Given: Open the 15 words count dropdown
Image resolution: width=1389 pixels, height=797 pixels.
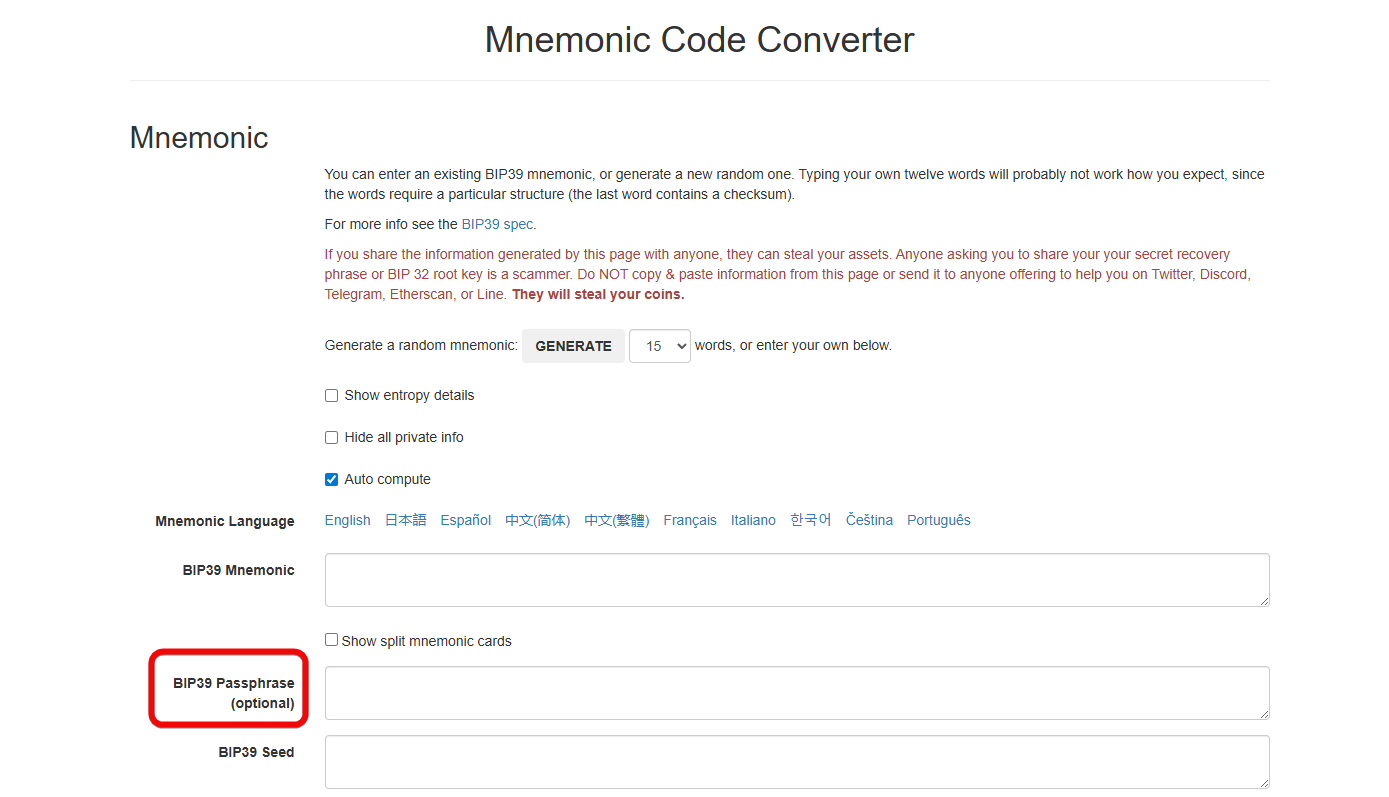Looking at the screenshot, I should 659,346.
